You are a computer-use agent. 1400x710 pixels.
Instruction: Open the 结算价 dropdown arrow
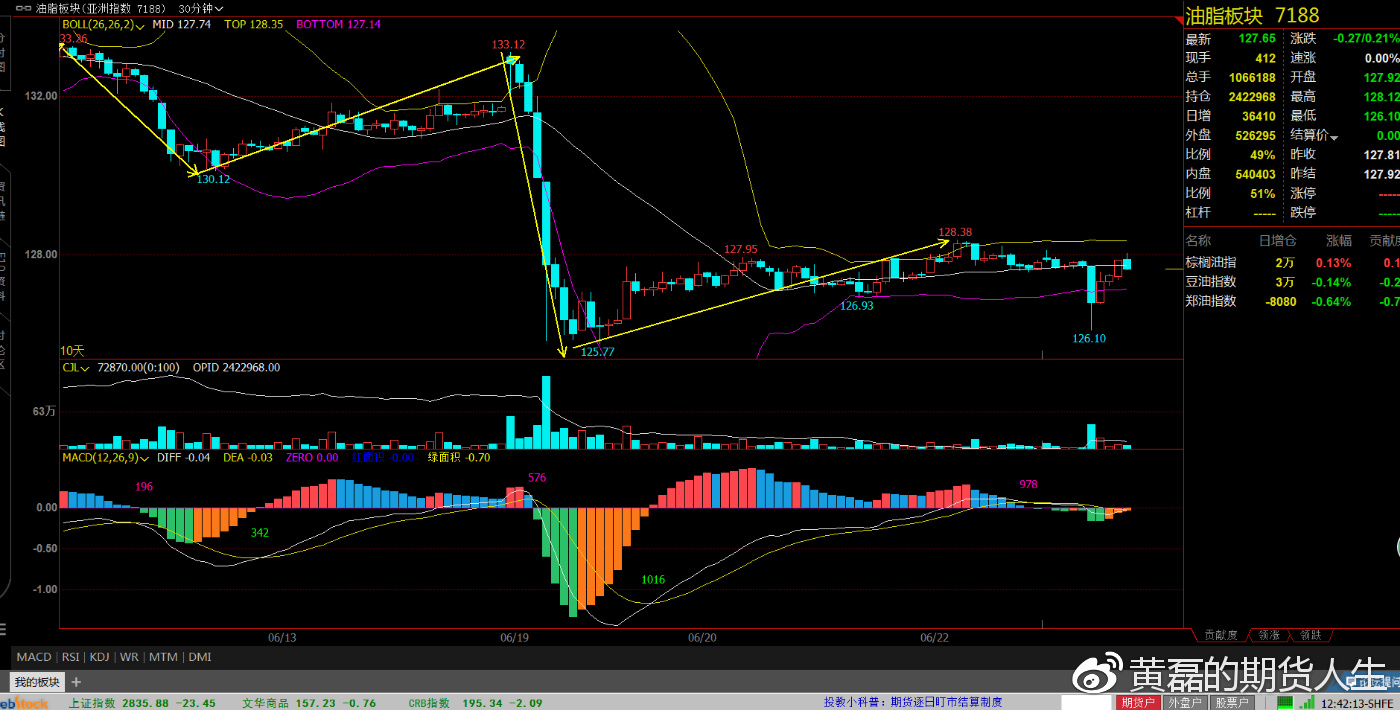pyautogui.click(x=1334, y=136)
